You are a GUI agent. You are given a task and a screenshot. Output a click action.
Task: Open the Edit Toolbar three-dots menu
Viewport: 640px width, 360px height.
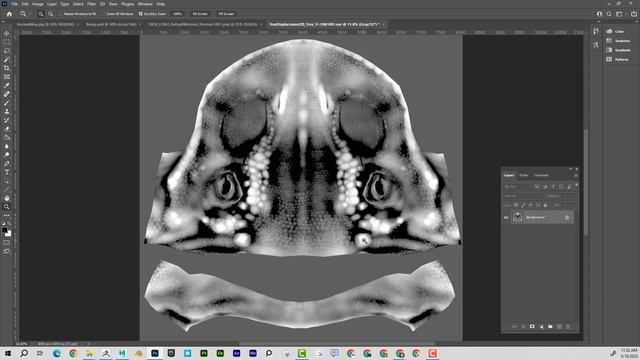pyautogui.click(x=7, y=215)
